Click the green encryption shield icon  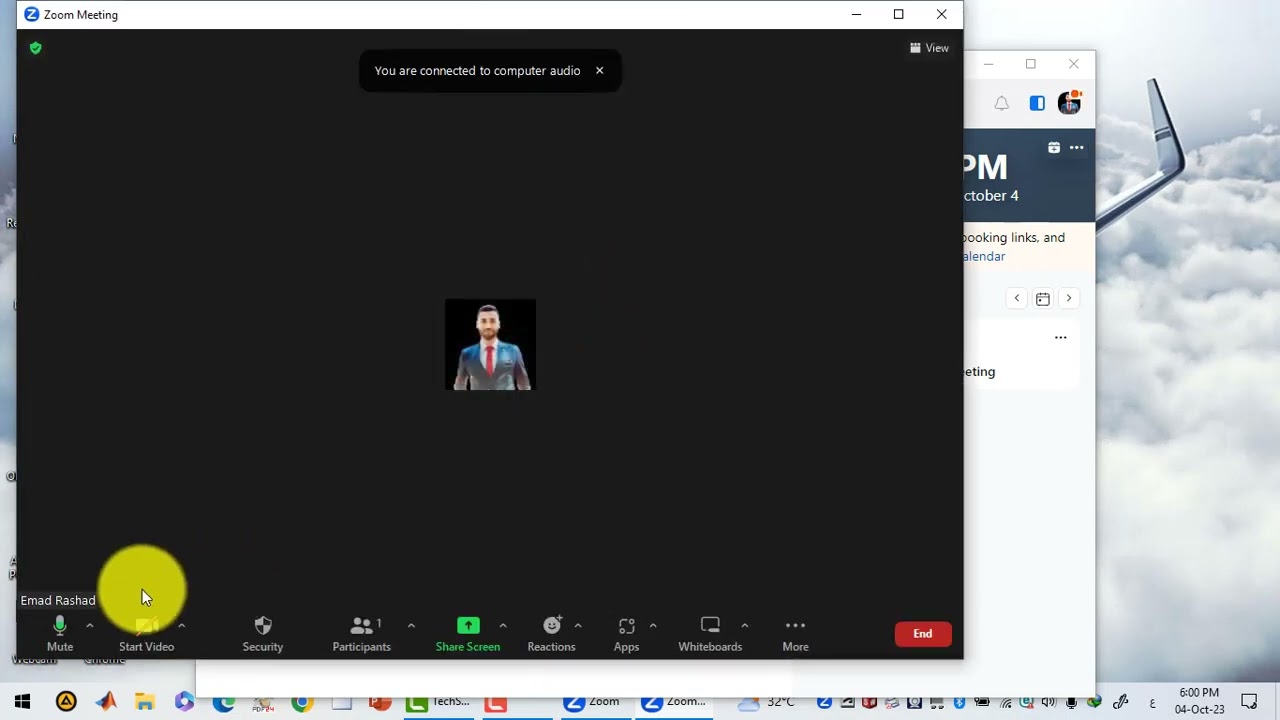click(x=36, y=48)
